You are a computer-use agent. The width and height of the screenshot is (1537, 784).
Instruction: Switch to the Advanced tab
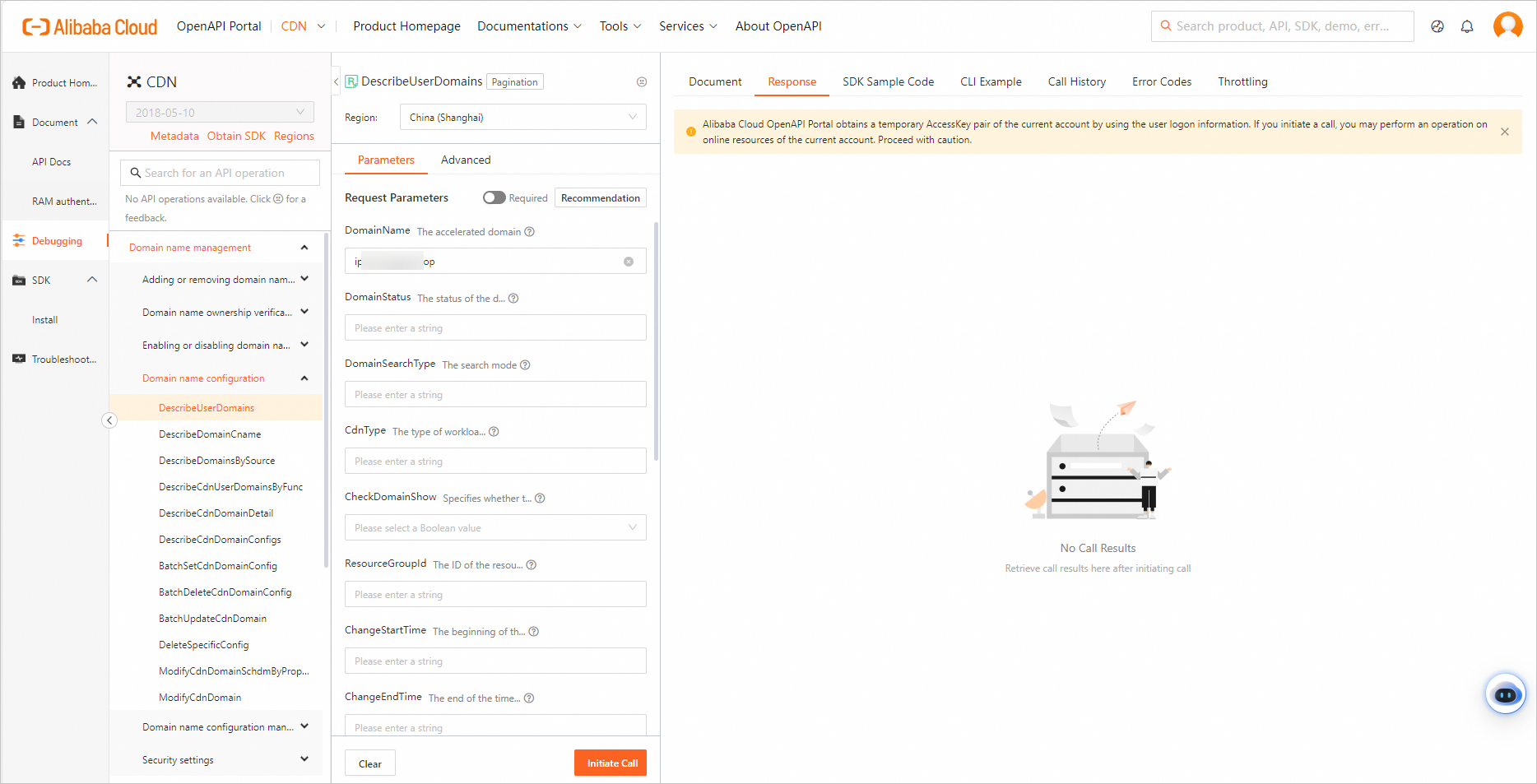(466, 160)
